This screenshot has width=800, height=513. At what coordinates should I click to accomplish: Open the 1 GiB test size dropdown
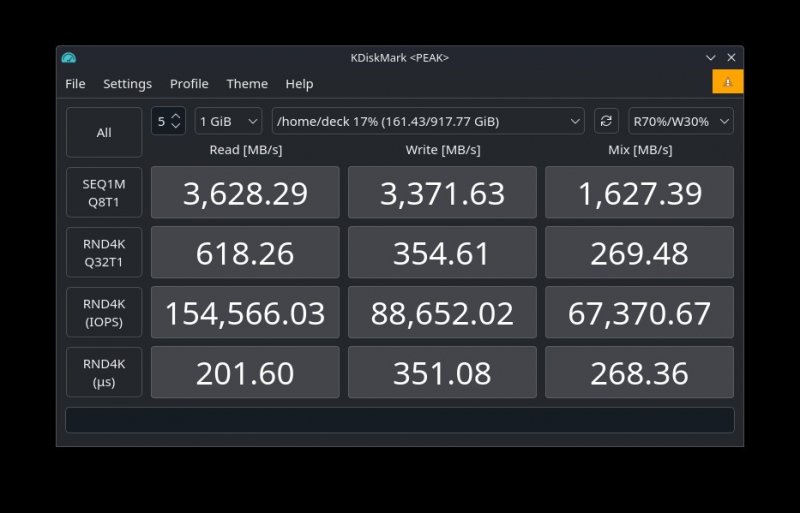coord(228,121)
